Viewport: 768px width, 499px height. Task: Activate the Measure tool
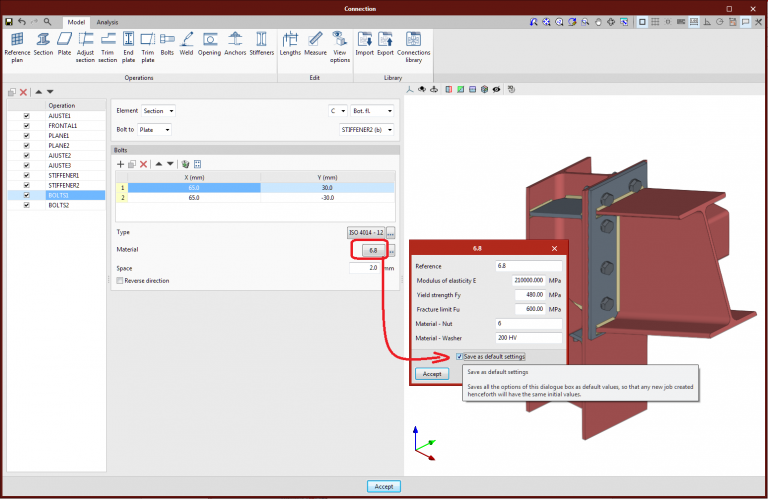[x=315, y=44]
